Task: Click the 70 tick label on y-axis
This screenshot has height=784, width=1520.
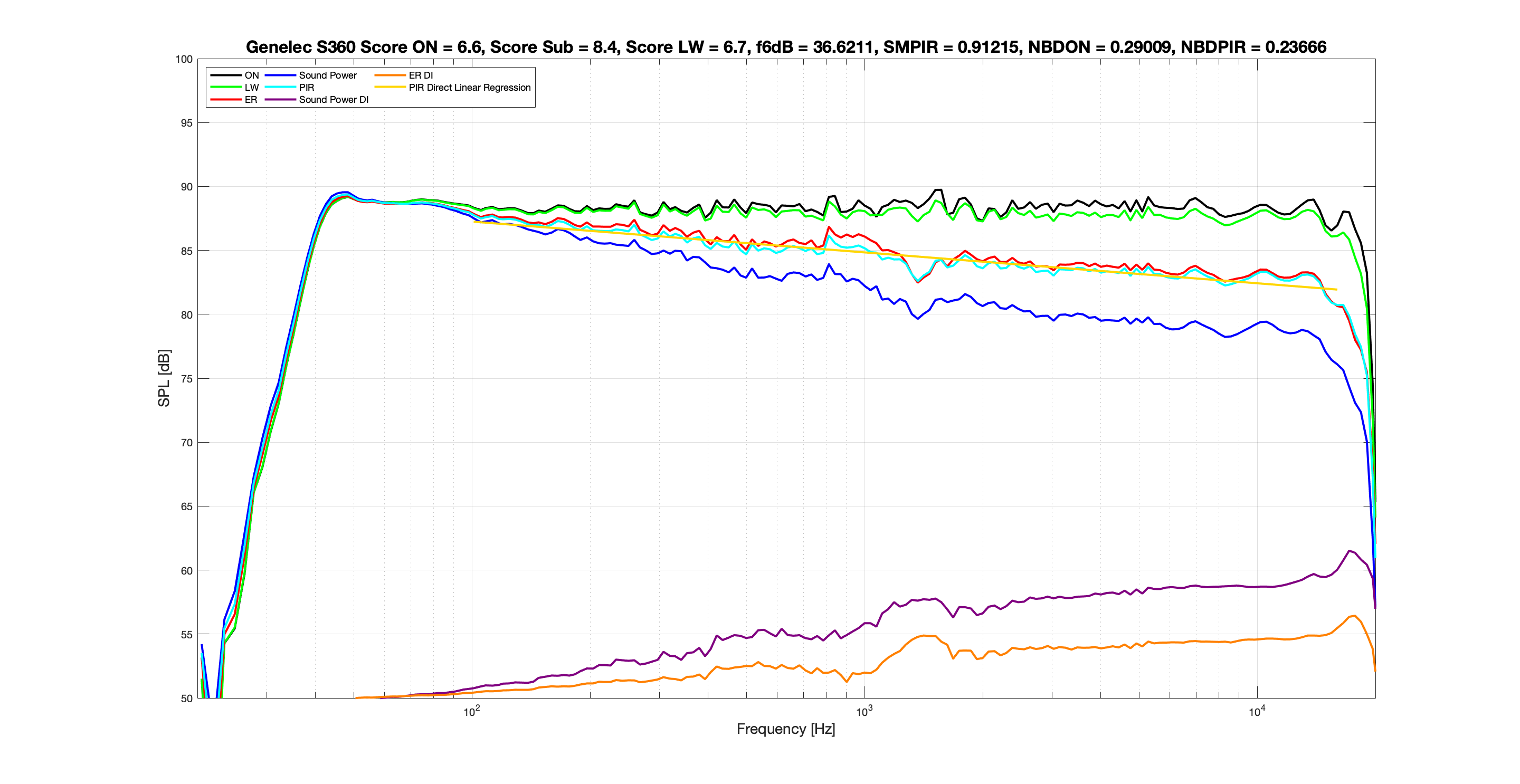Action: [x=186, y=443]
